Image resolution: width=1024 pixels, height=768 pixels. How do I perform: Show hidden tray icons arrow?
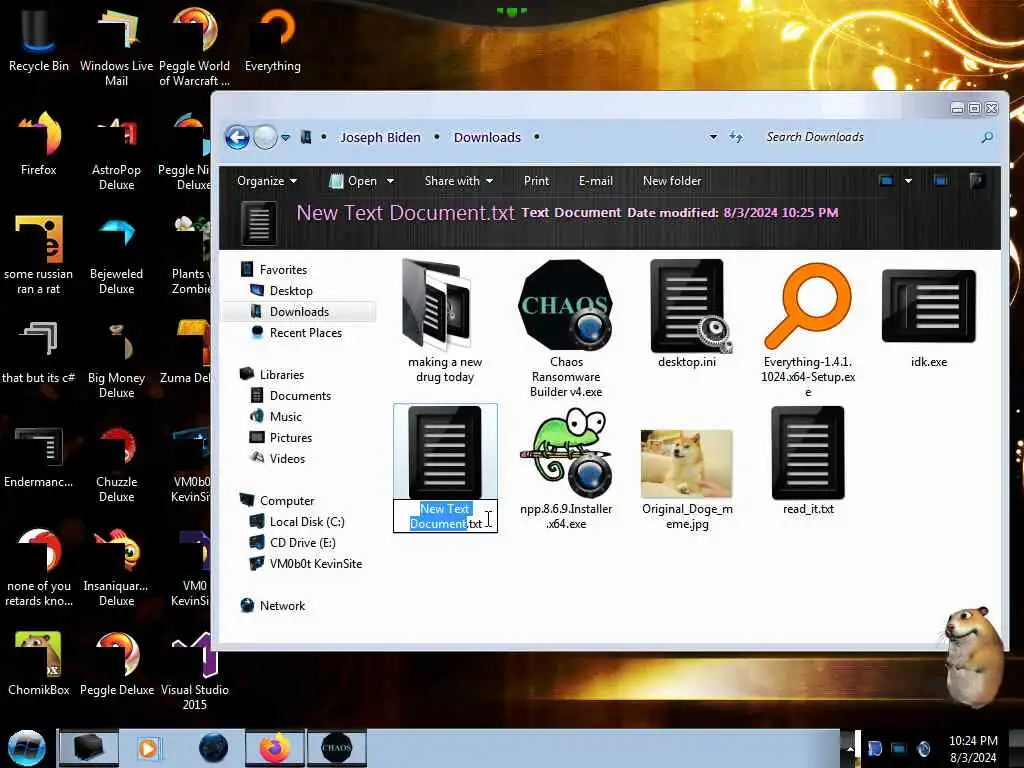click(x=849, y=749)
